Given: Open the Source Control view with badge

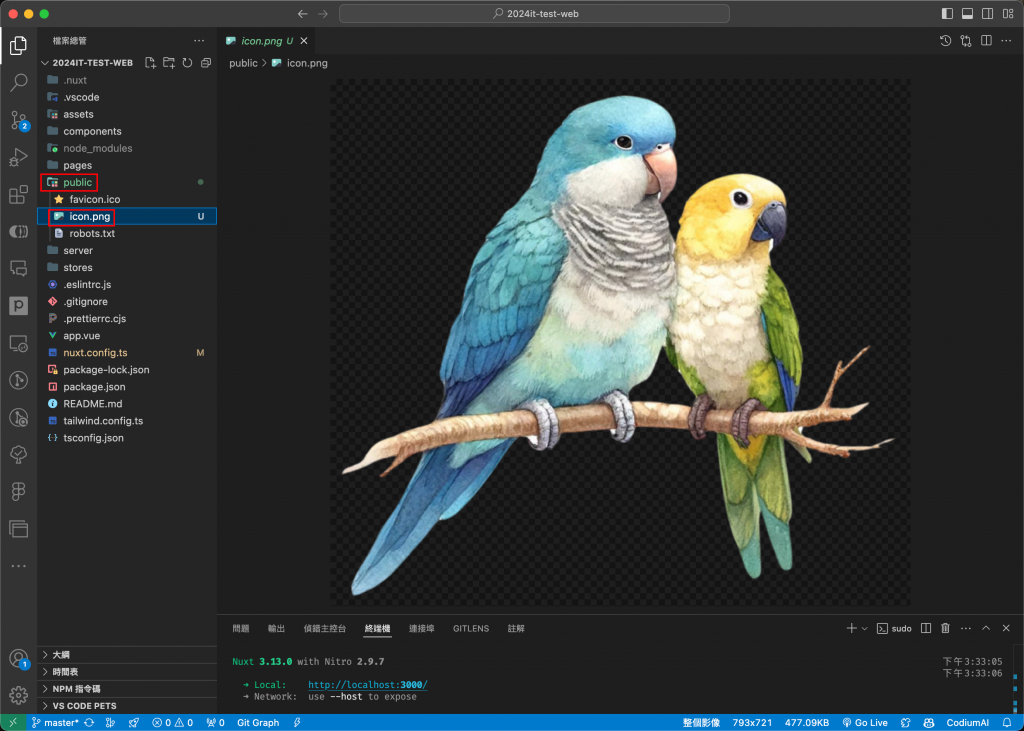Looking at the screenshot, I should [18, 121].
